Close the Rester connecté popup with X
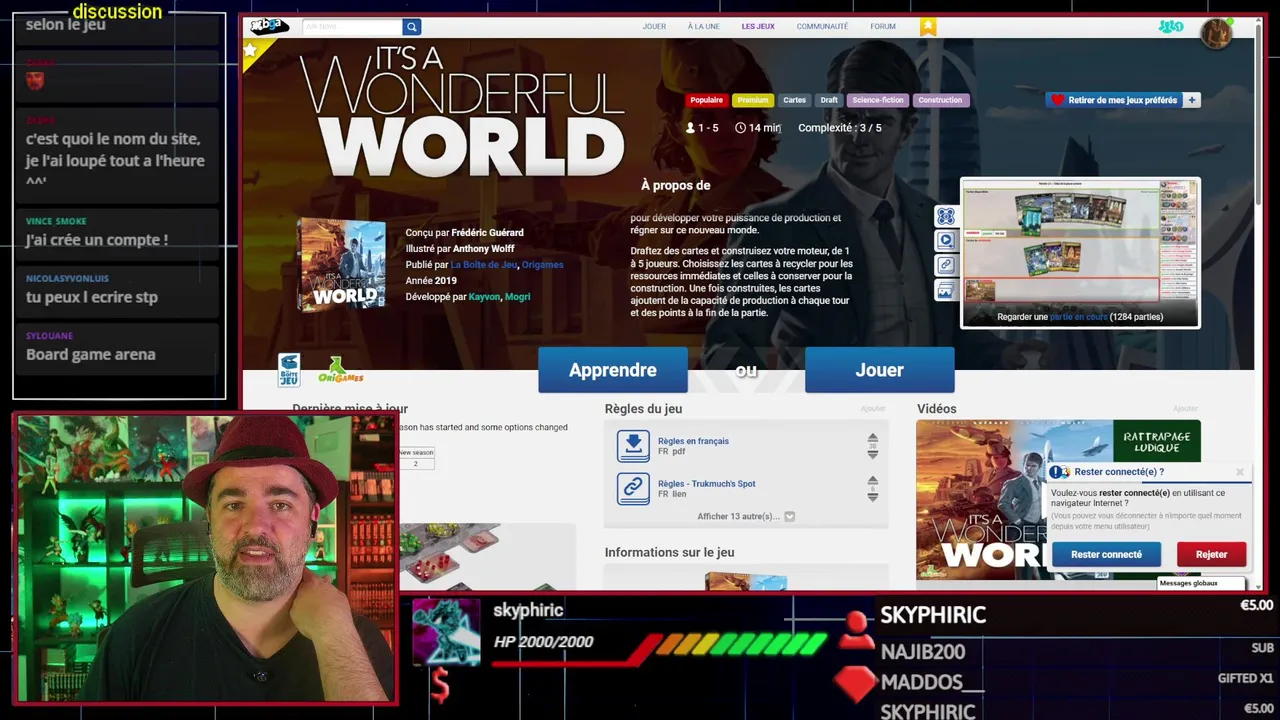The width and height of the screenshot is (1280, 720). click(1239, 472)
